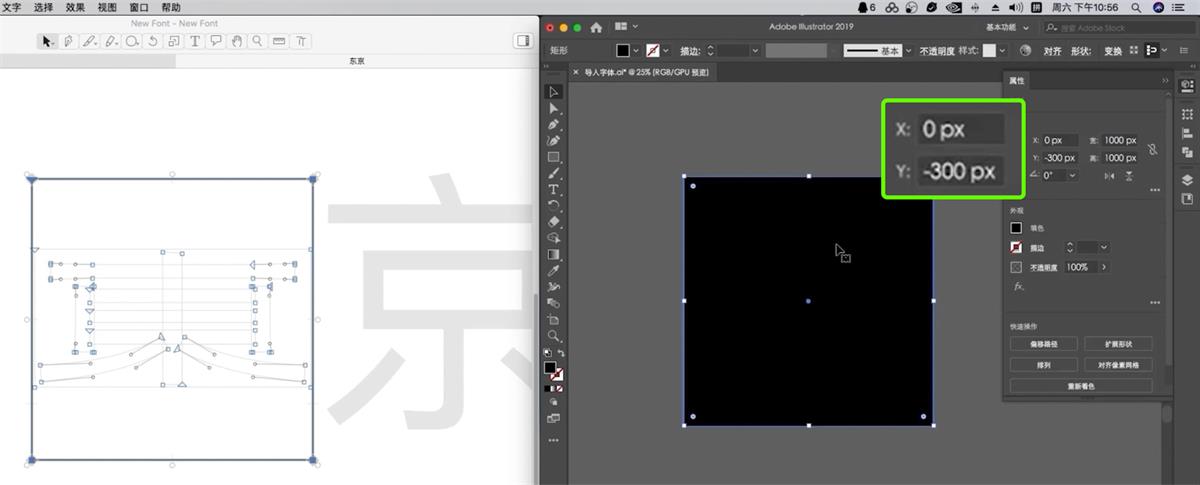
Task: Click the 重新着色 button
Action: pos(1081,386)
